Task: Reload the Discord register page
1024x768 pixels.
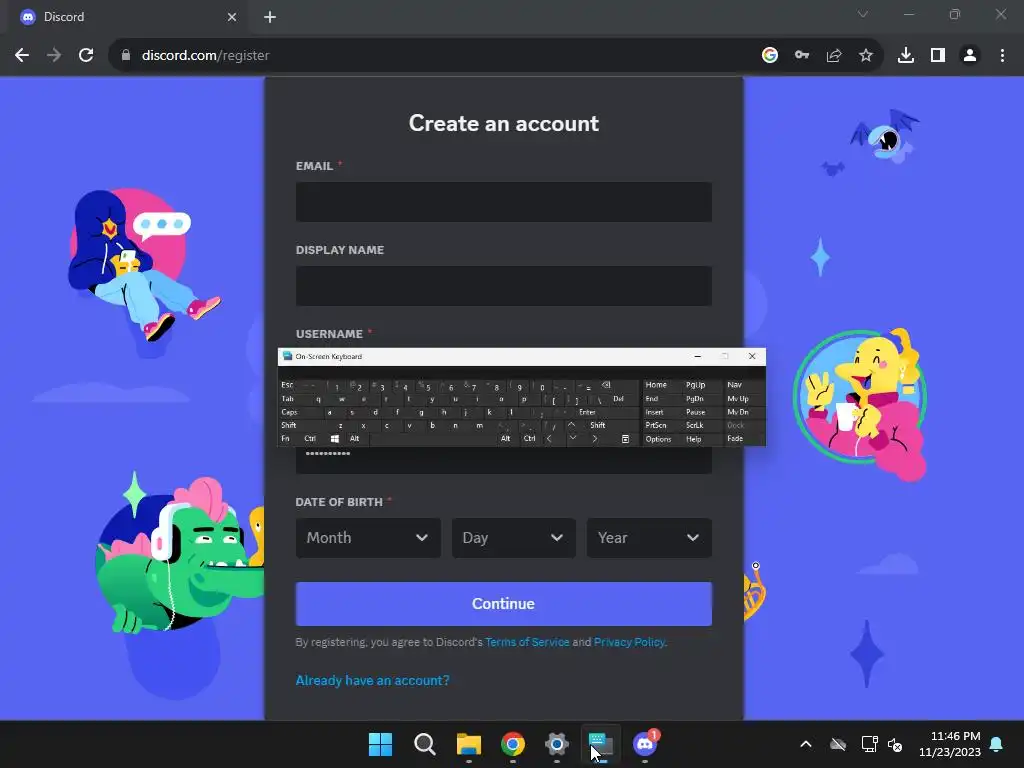Action: (86, 56)
